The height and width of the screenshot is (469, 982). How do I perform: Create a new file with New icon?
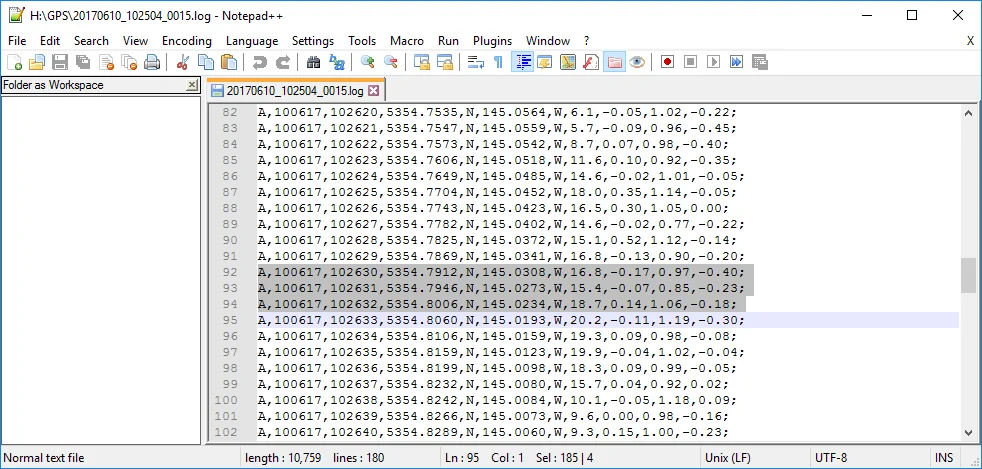click(14, 62)
